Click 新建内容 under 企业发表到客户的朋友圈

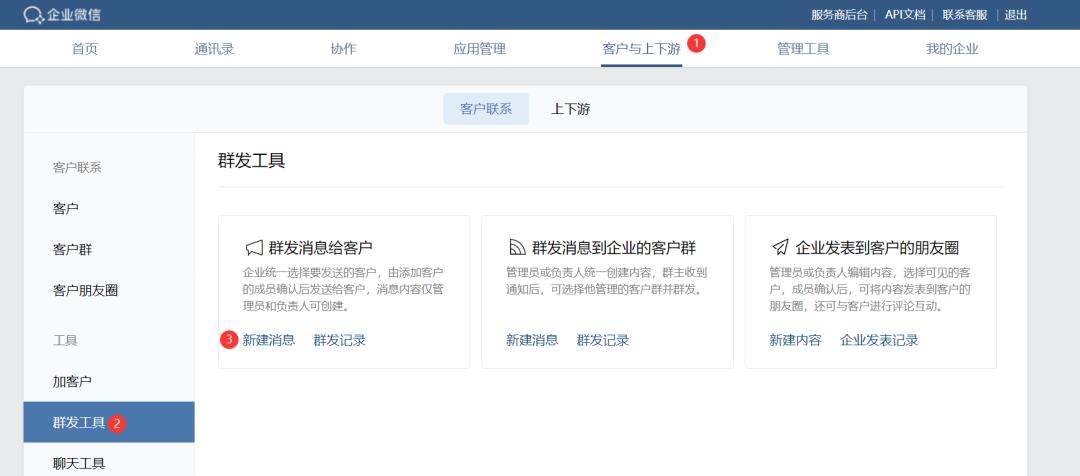796,340
